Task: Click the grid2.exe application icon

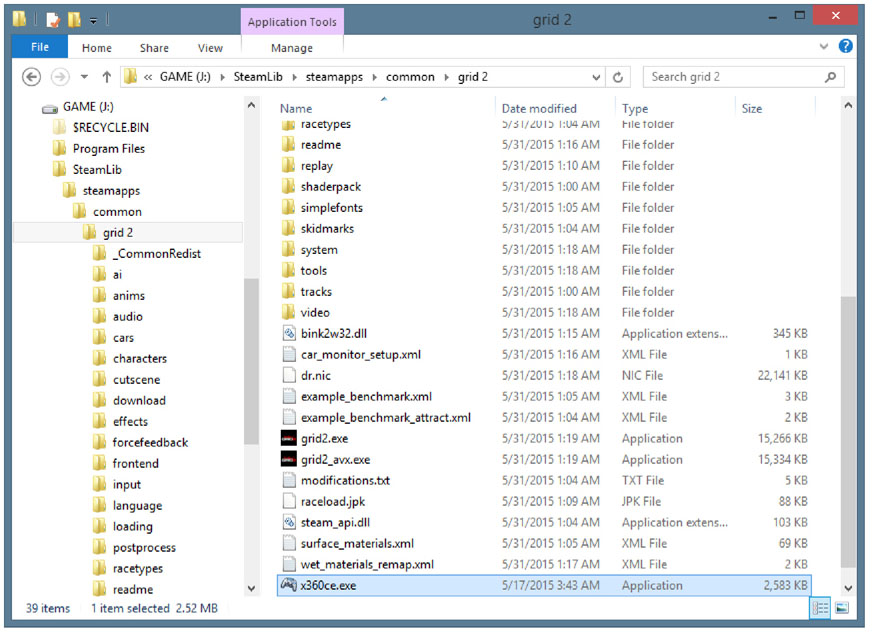Action: pyautogui.click(x=289, y=439)
